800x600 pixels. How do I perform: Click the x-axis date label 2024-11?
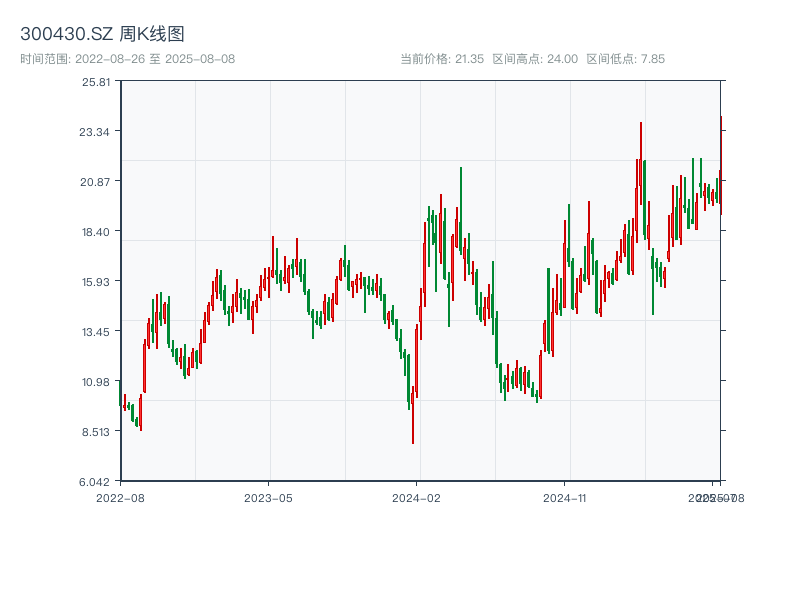pos(564,498)
